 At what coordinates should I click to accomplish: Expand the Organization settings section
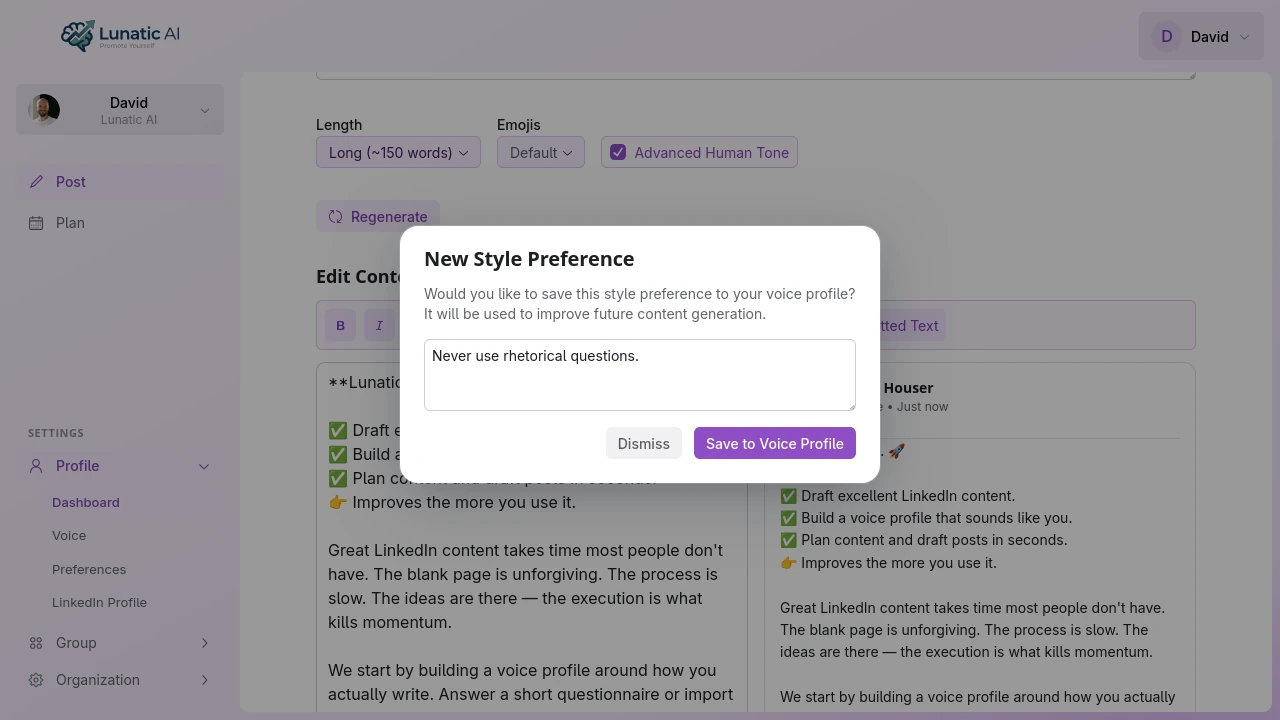120,680
